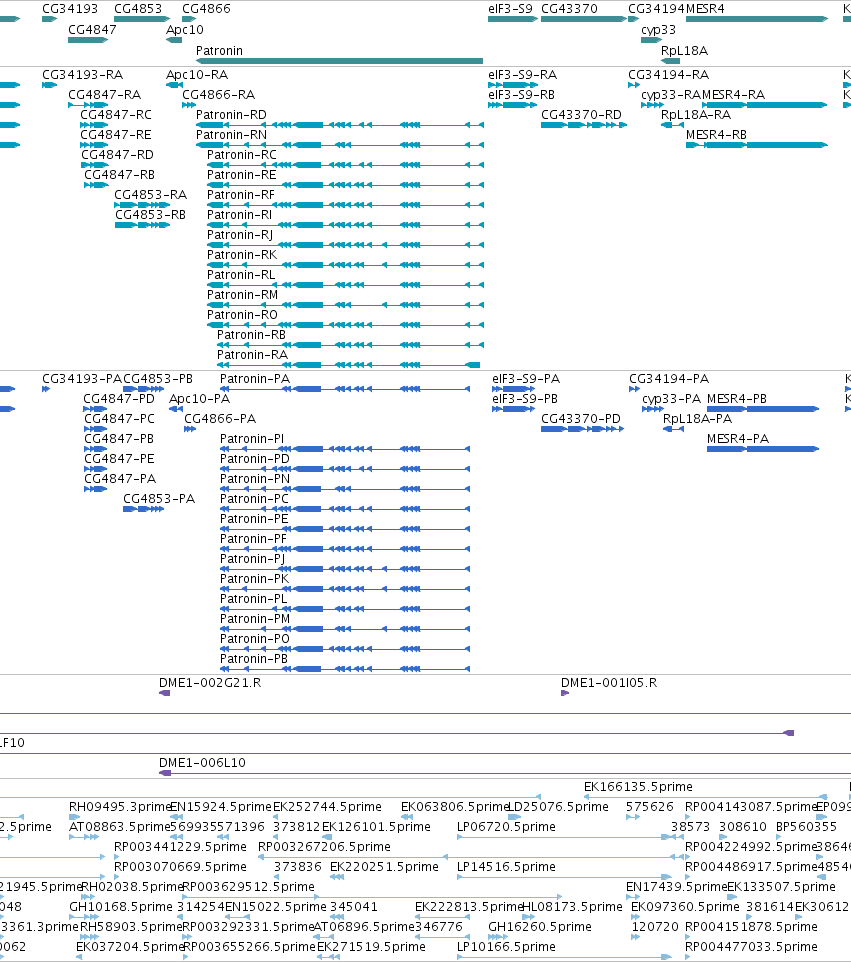Click the EK252744.5prime EST label

327,806
